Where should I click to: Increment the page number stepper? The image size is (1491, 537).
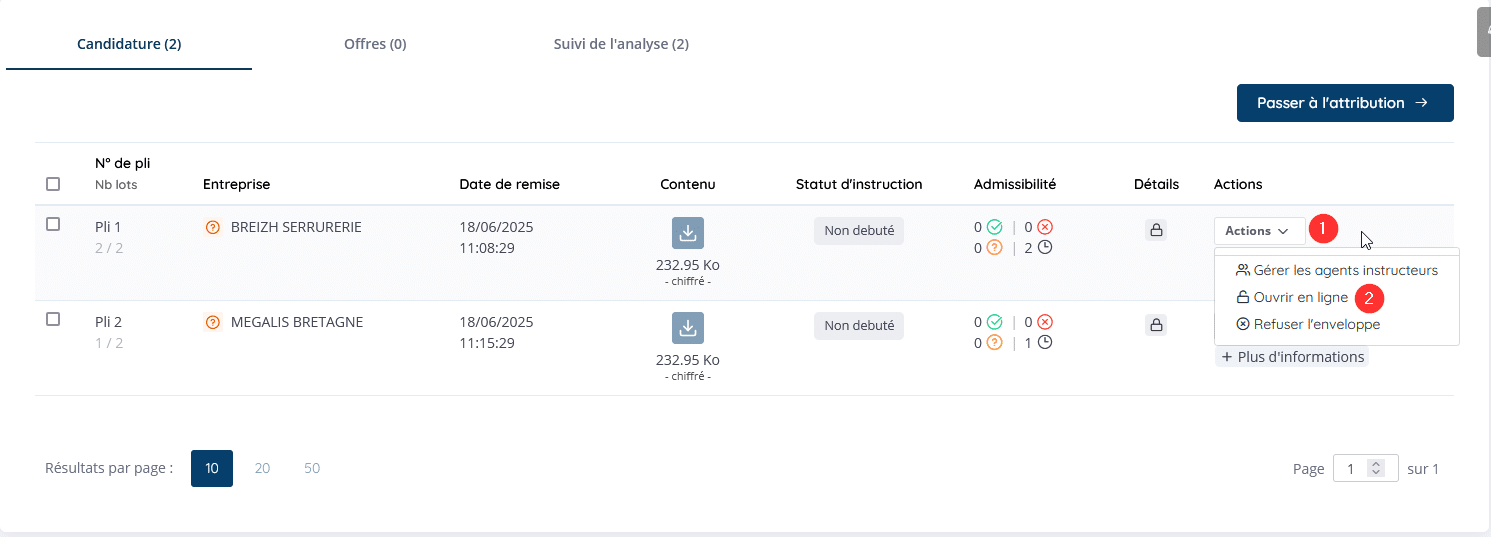tap(1377, 464)
